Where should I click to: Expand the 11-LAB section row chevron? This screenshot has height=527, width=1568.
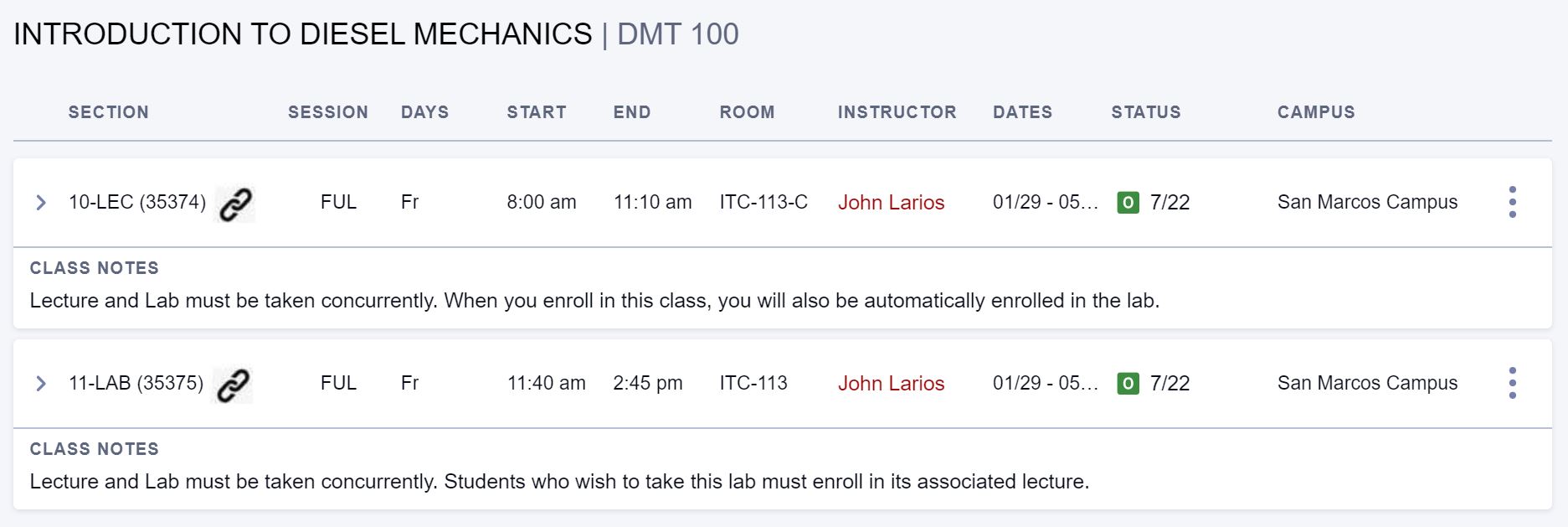coord(40,384)
